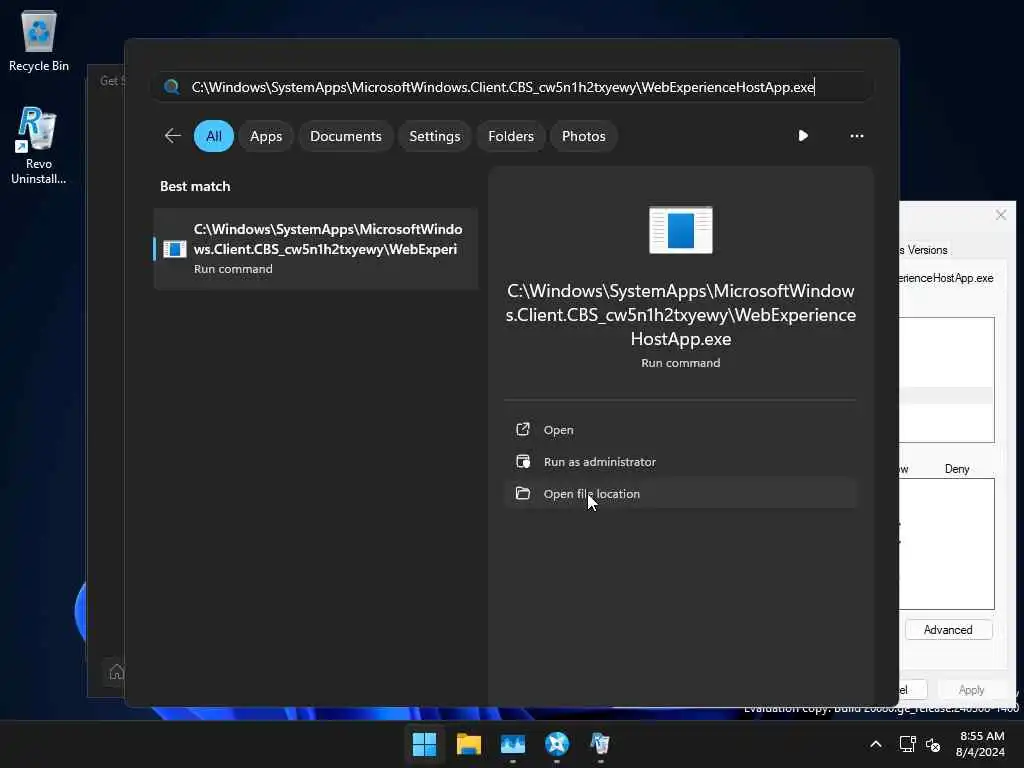The width and height of the screenshot is (1024, 768).
Task: Open the Revo Uninstaller taskbar icon
Action: (x=600, y=743)
